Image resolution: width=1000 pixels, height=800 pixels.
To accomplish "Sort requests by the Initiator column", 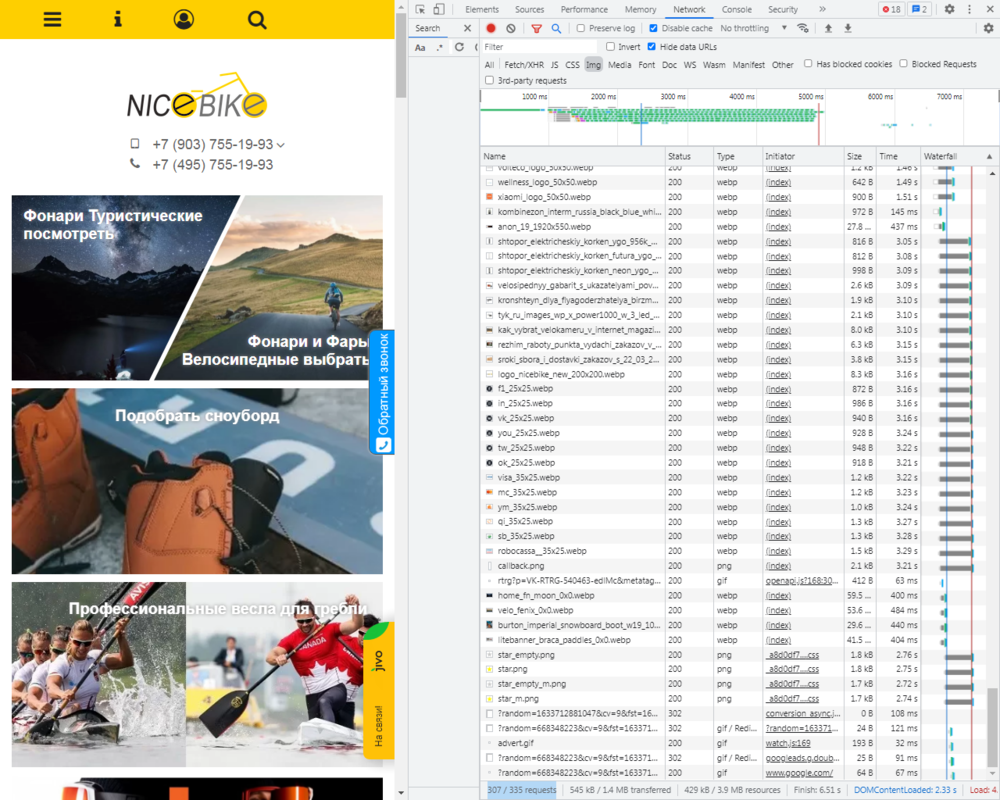I will (x=802, y=156).
